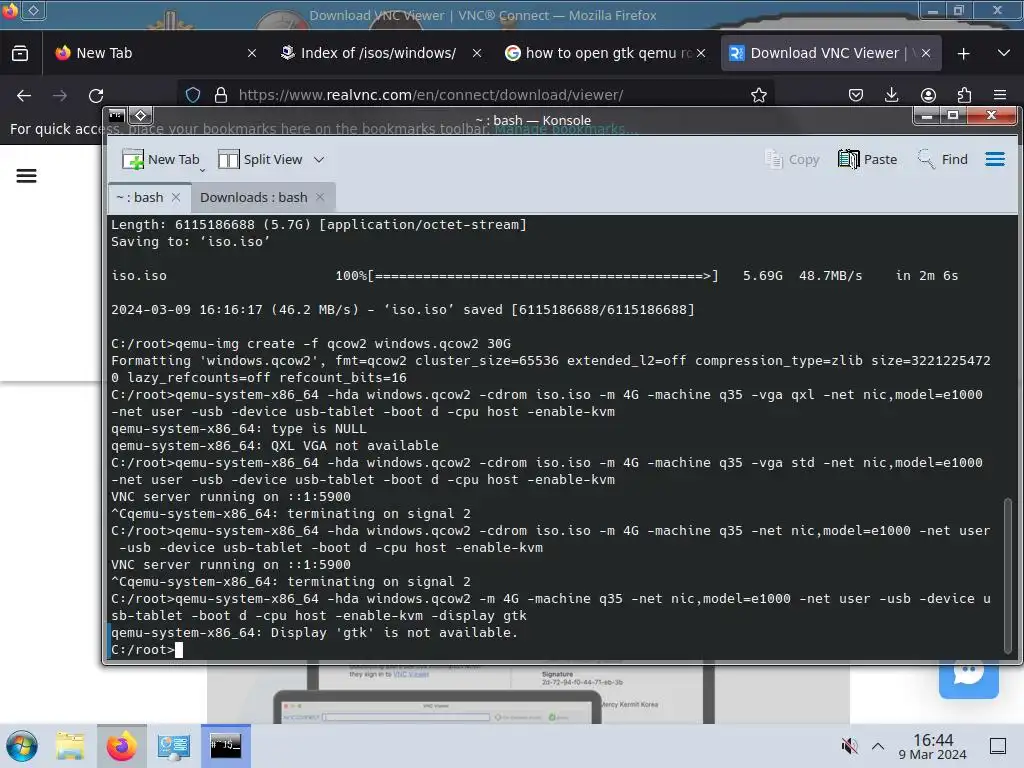Click the terminal prompt line 'C:/root>'
1024x768 pixels.
[143, 650]
